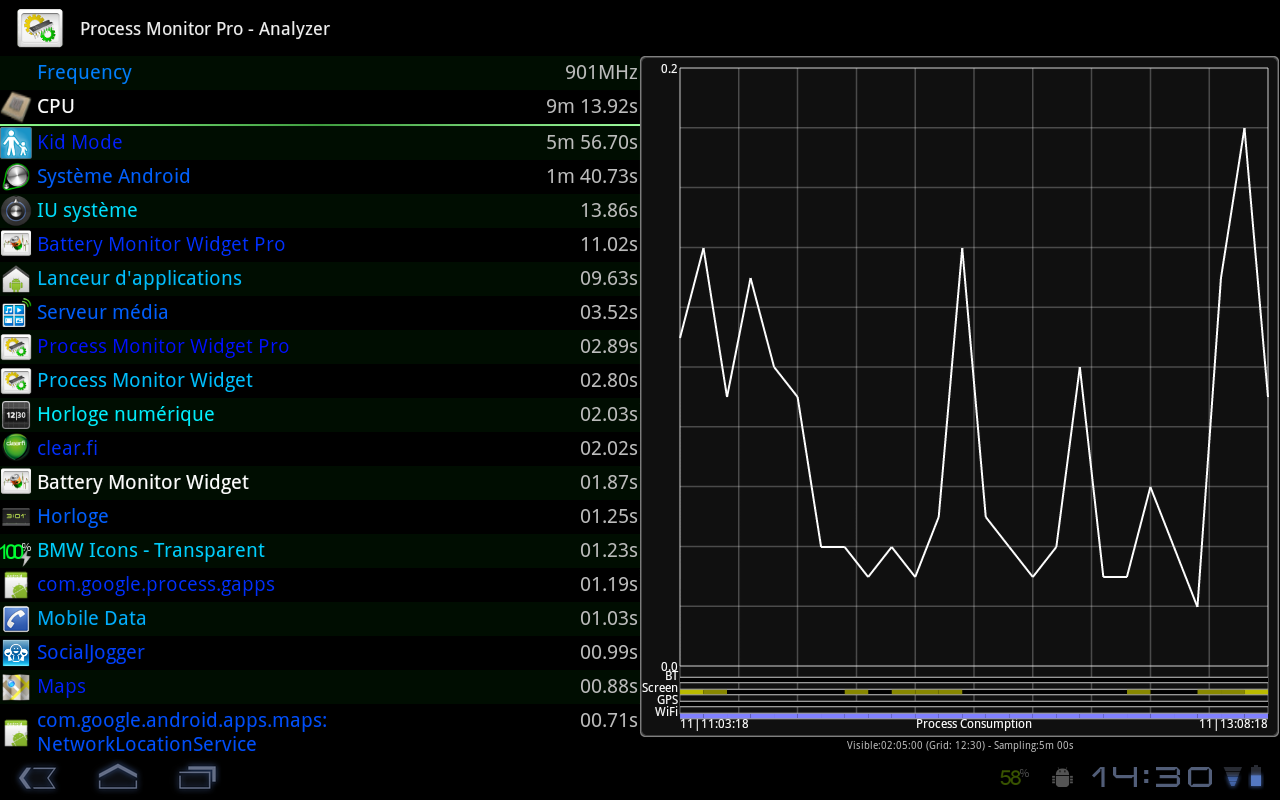
Task: Tap the 14:30 system clock
Action: click(1151, 777)
